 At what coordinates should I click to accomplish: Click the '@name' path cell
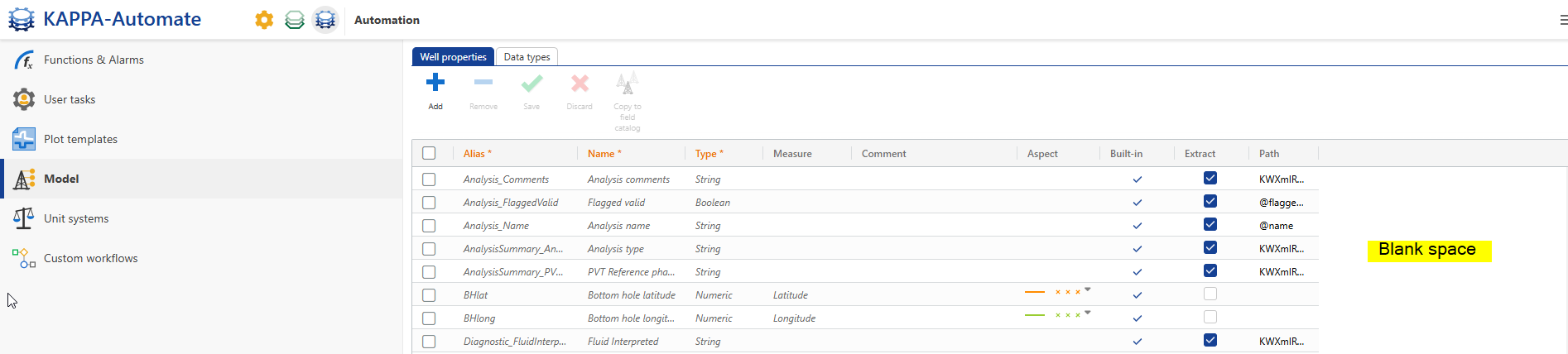(x=1276, y=226)
